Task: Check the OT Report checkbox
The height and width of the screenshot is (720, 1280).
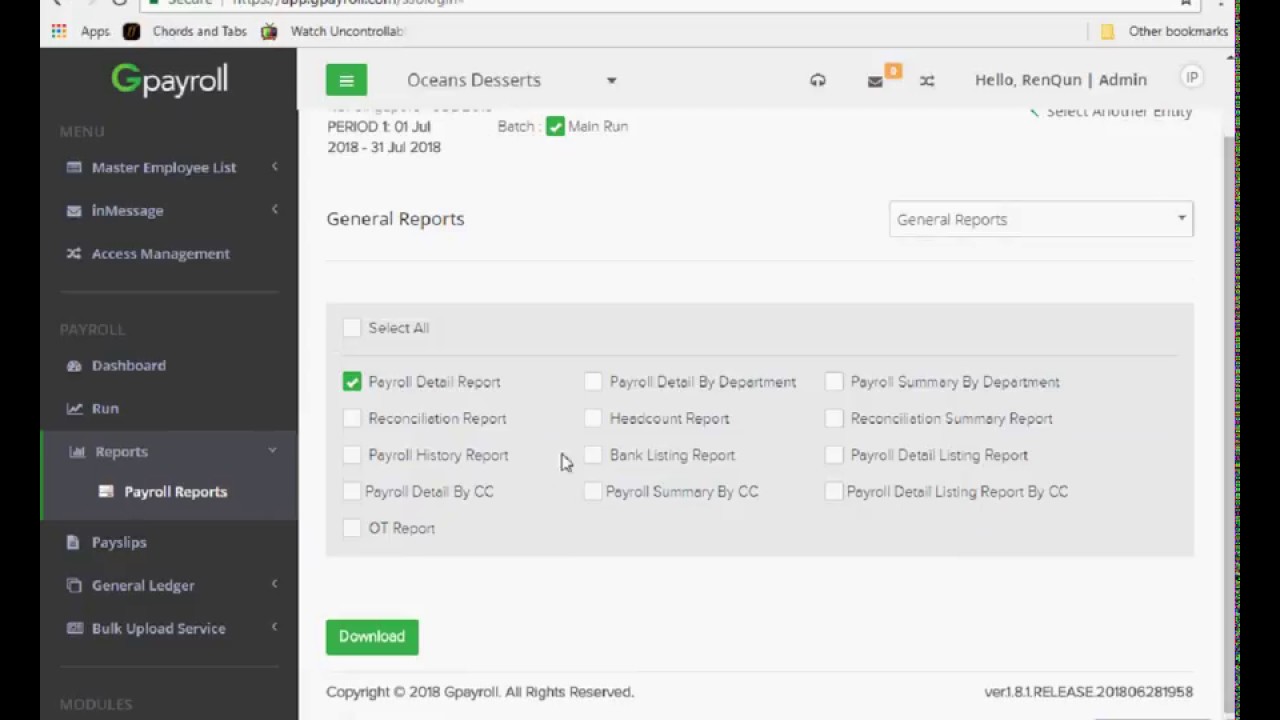Action: tap(351, 528)
